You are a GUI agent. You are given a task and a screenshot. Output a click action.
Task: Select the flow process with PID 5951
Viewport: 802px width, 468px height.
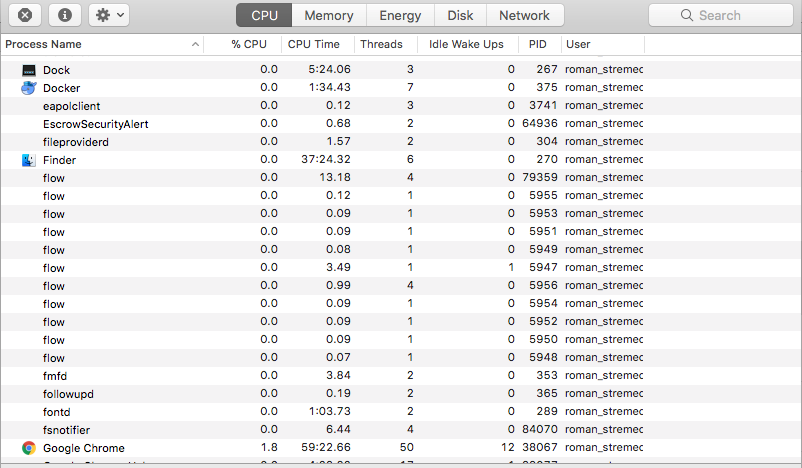[54, 232]
